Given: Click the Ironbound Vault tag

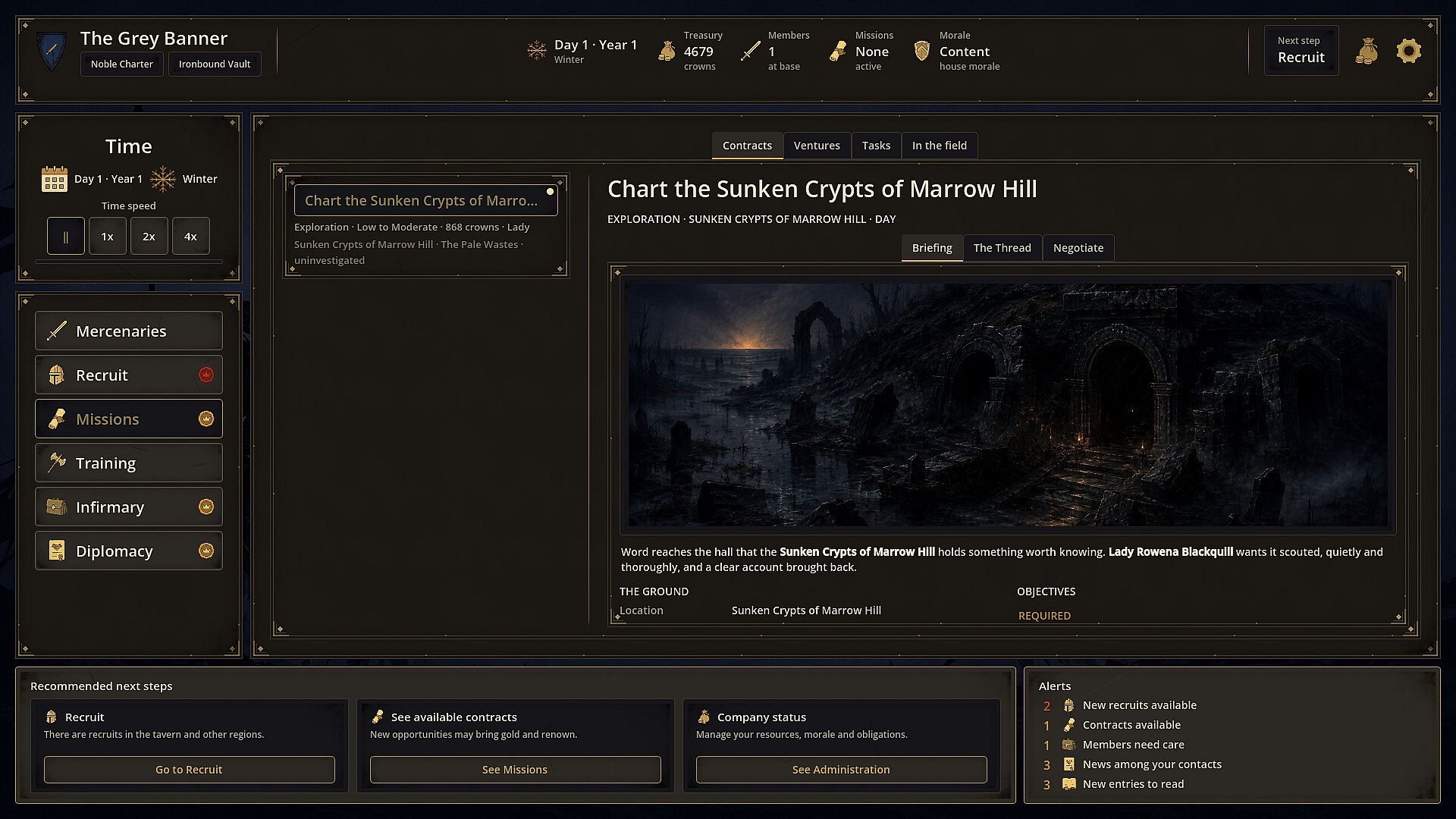Looking at the screenshot, I should coord(215,64).
